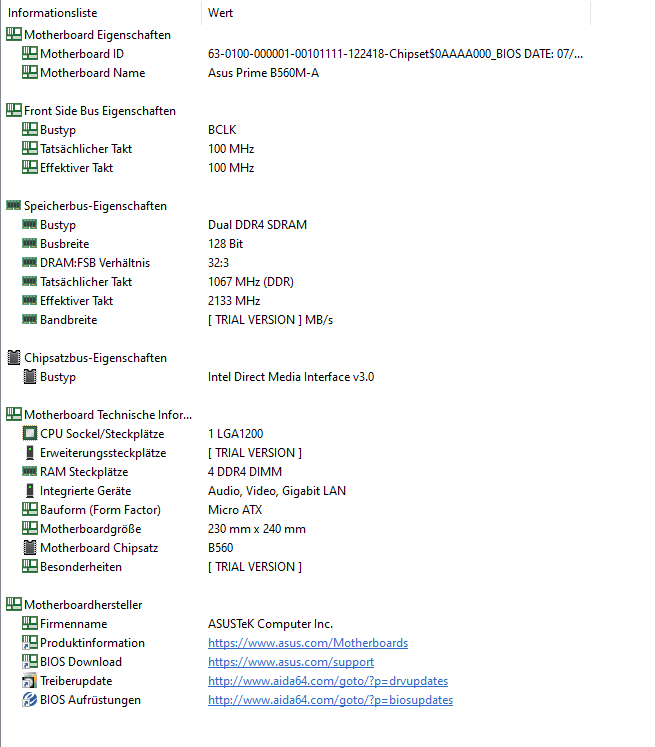Click the RAM Steckplätze memory icon

(30, 471)
